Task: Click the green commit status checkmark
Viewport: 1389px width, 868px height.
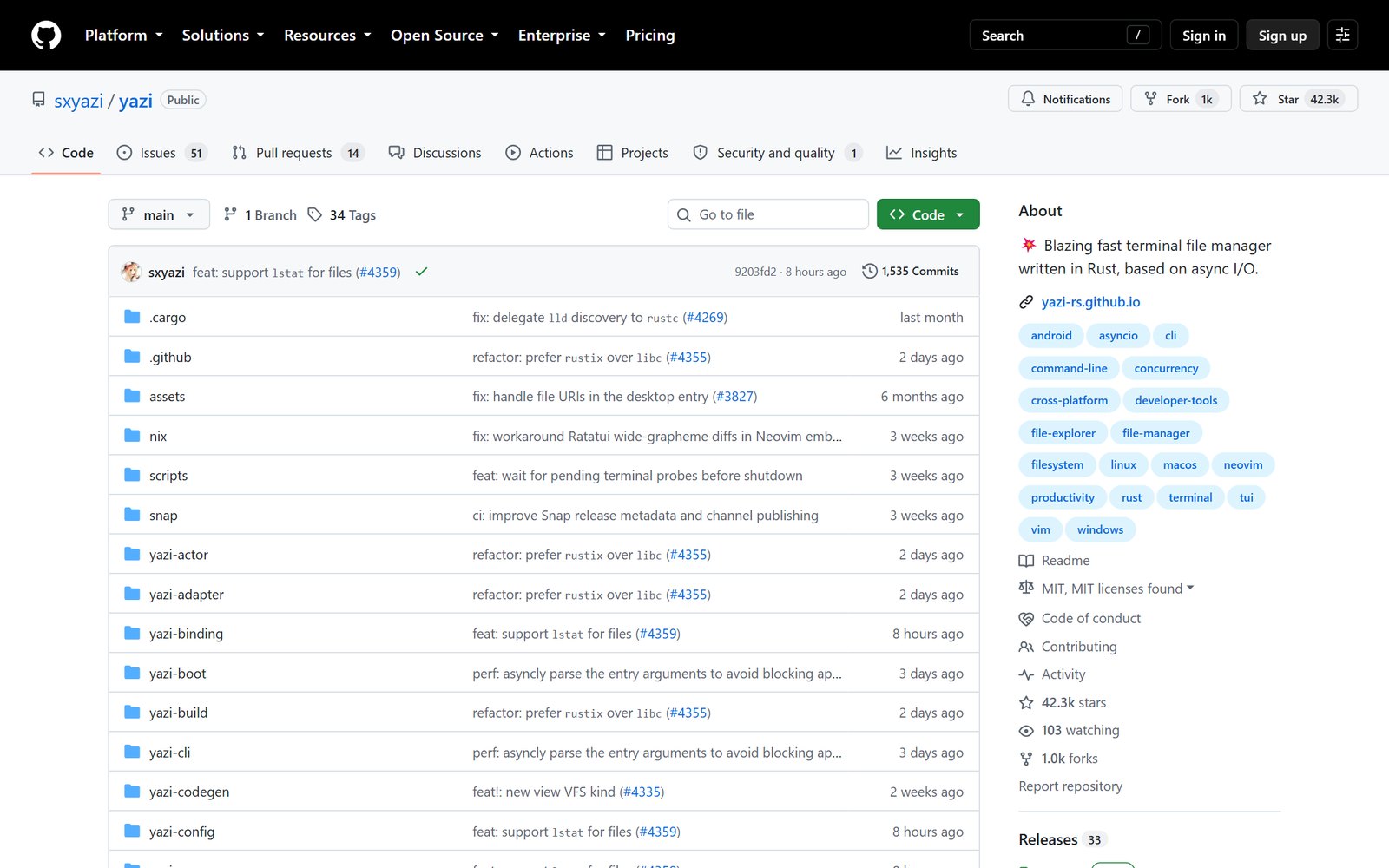Action: pos(421,272)
